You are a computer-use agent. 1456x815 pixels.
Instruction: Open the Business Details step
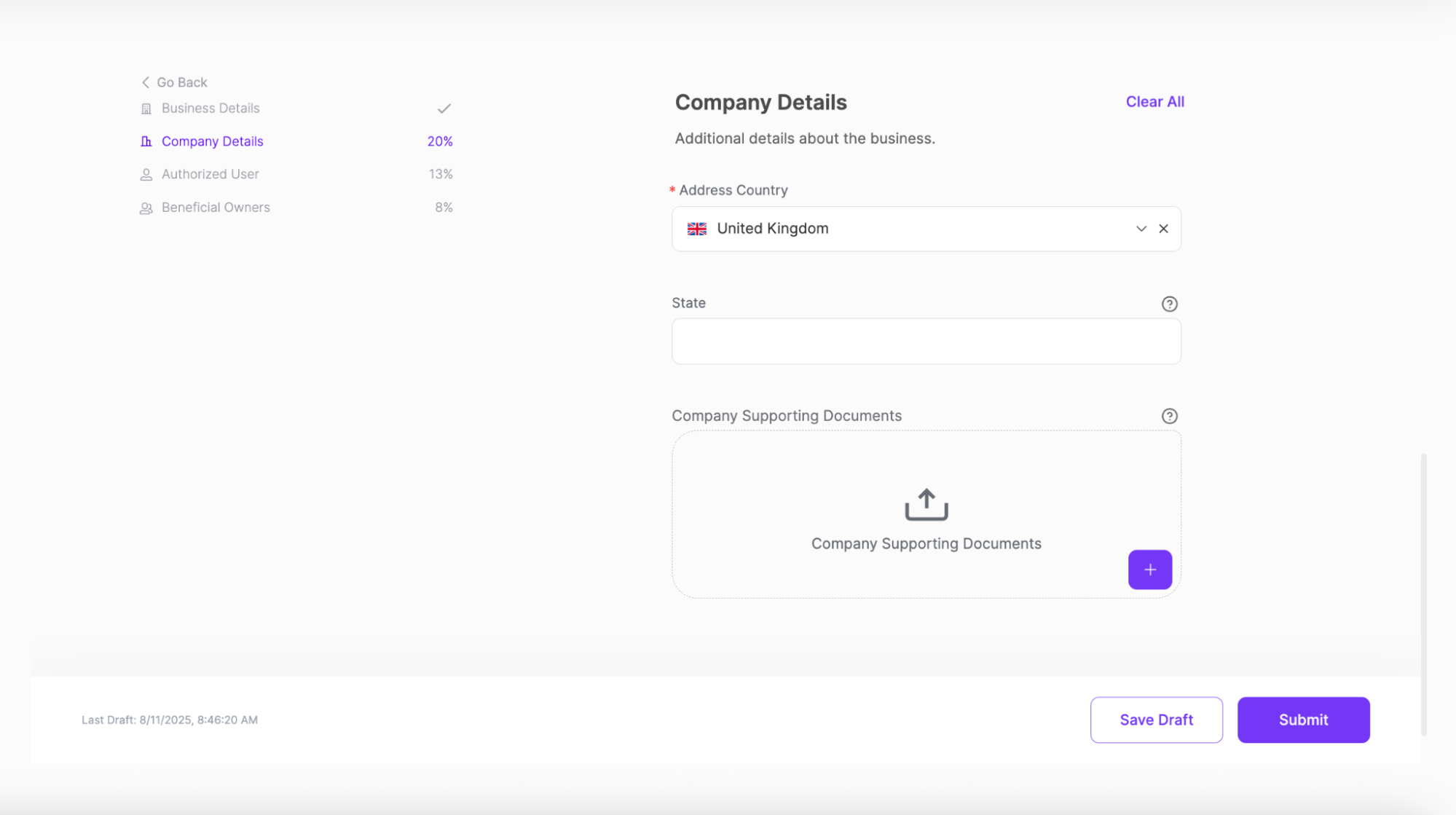(210, 109)
